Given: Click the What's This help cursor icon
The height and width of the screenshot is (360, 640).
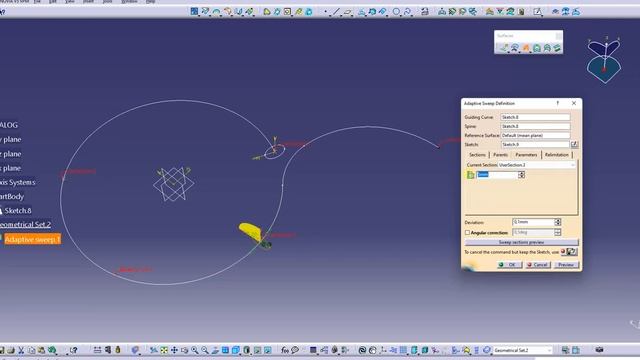Looking at the screenshot, I should pos(73,350).
